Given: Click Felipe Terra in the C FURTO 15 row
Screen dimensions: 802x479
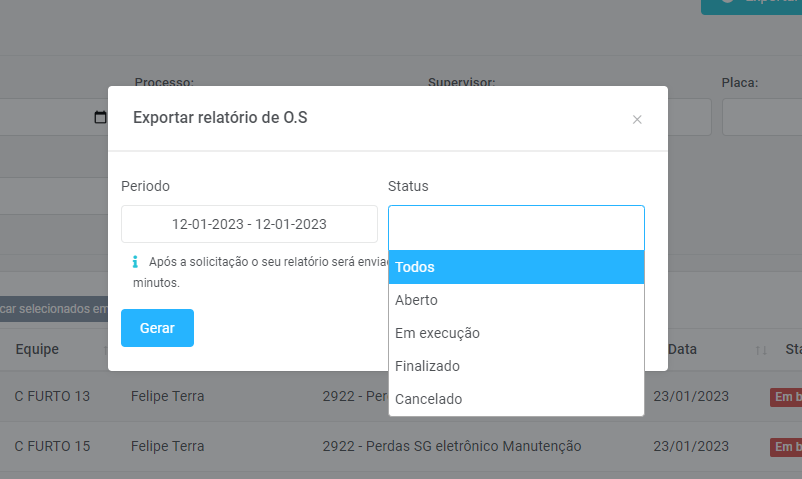Looking at the screenshot, I should pos(167,446).
